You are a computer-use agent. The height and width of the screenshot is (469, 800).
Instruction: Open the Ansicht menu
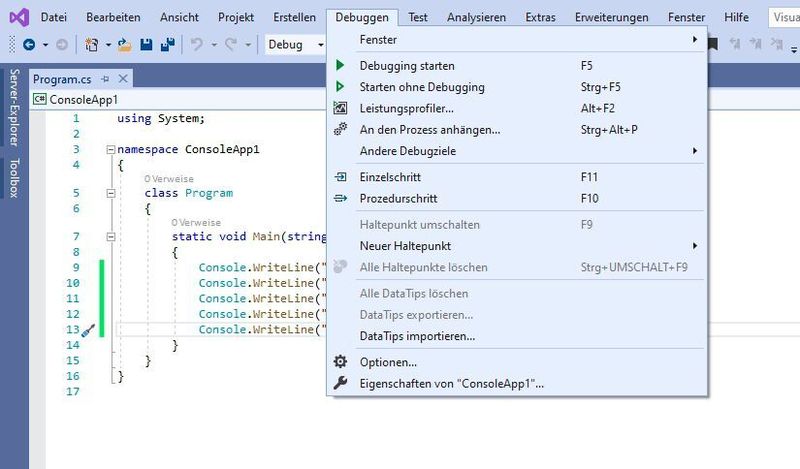pos(179,17)
